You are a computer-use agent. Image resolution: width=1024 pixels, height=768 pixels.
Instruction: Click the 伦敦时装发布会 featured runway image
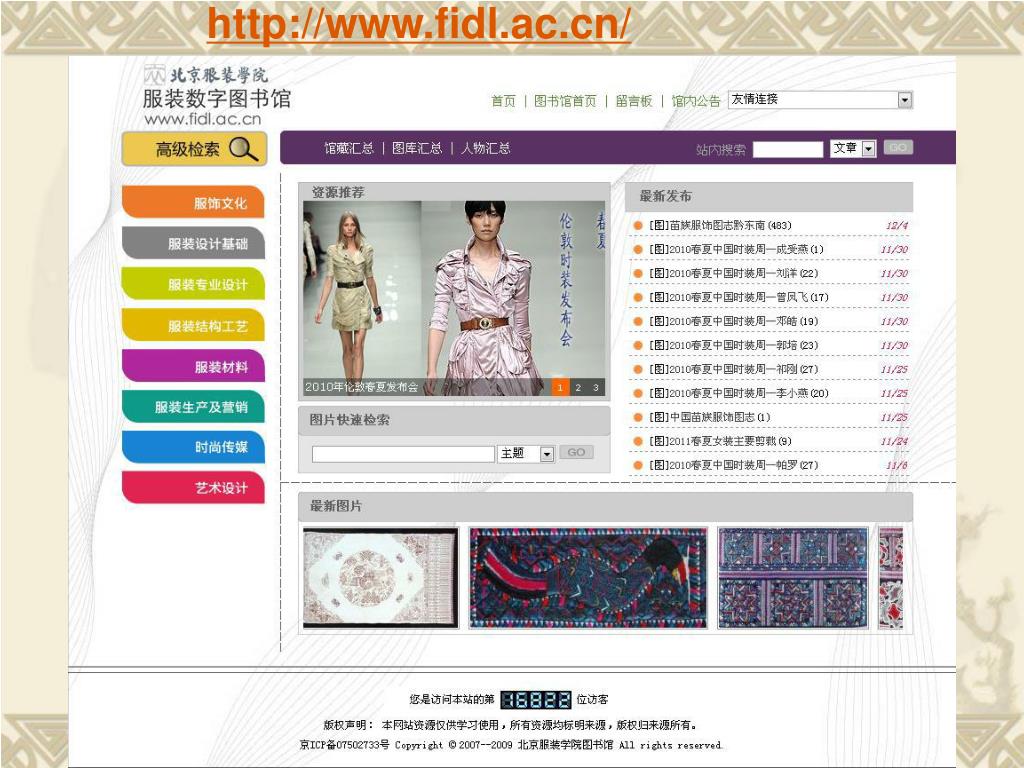coord(454,298)
